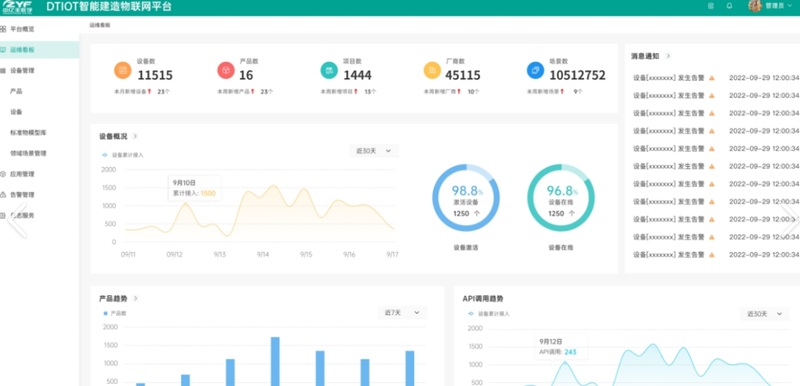
Task: Click the document icon beside the bell
Action: [x=711, y=6]
